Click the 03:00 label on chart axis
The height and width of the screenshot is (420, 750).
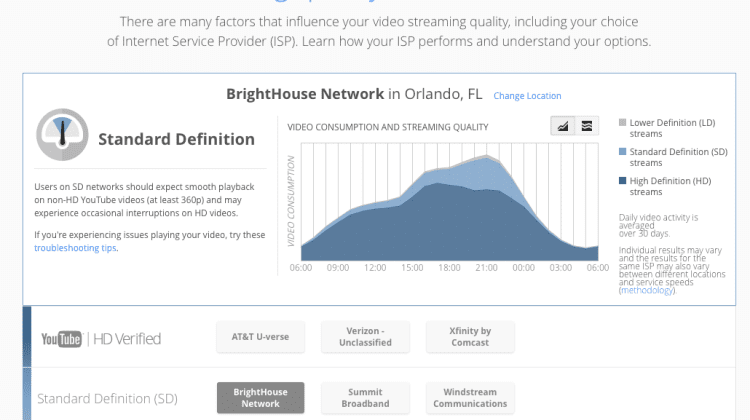(561, 268)
